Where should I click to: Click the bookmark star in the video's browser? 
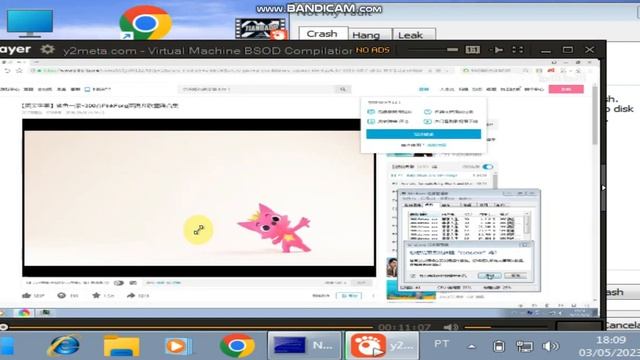pos(19,71)
